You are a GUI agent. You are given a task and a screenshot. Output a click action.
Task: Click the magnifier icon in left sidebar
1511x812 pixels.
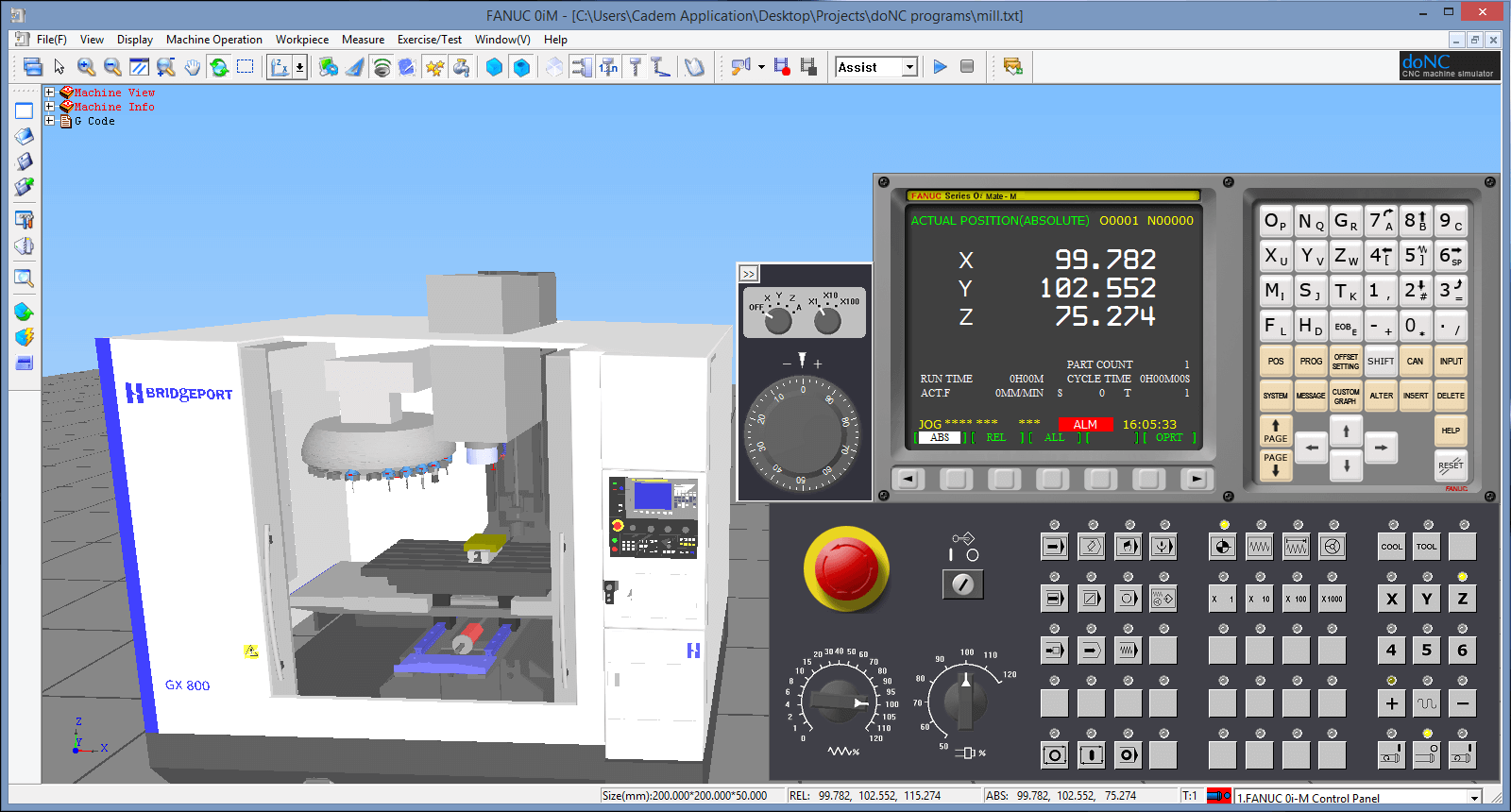[24, 279]
